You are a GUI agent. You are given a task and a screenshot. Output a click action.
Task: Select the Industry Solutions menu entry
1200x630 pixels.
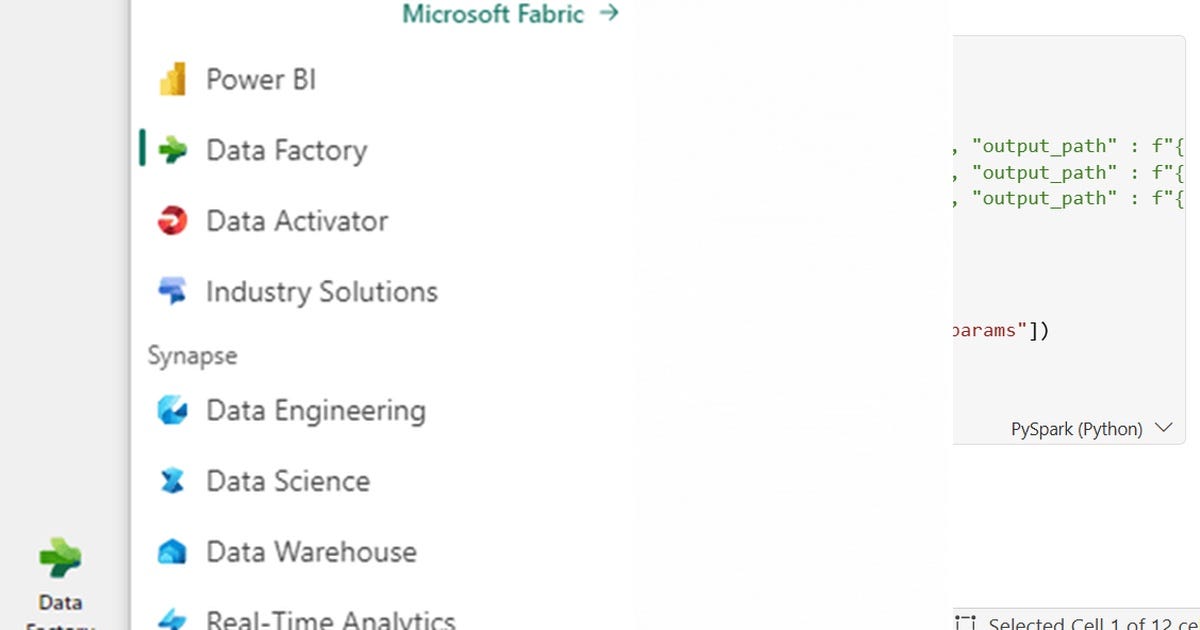click(320, 291)
